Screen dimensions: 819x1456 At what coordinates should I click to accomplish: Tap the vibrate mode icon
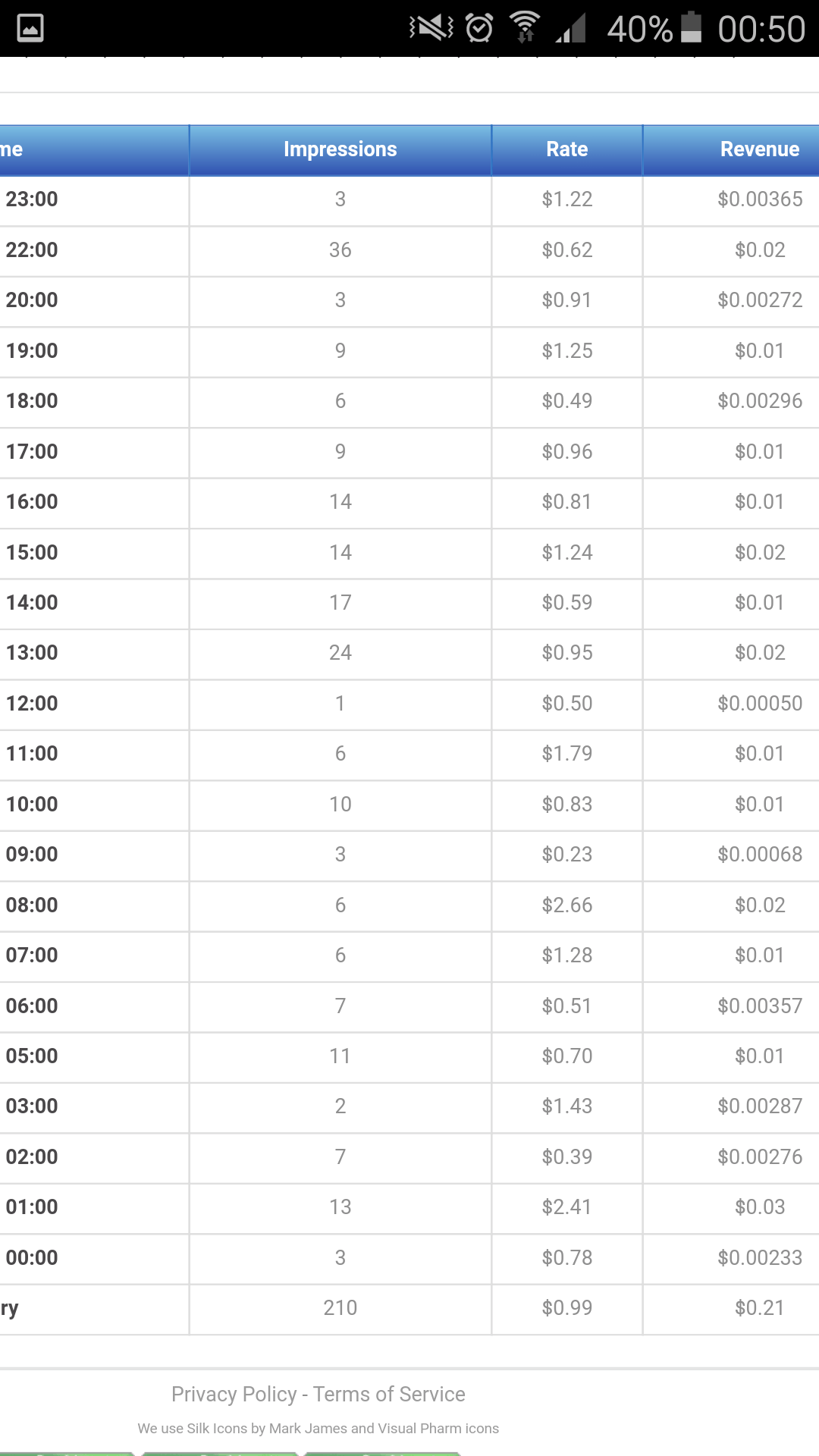431,28
